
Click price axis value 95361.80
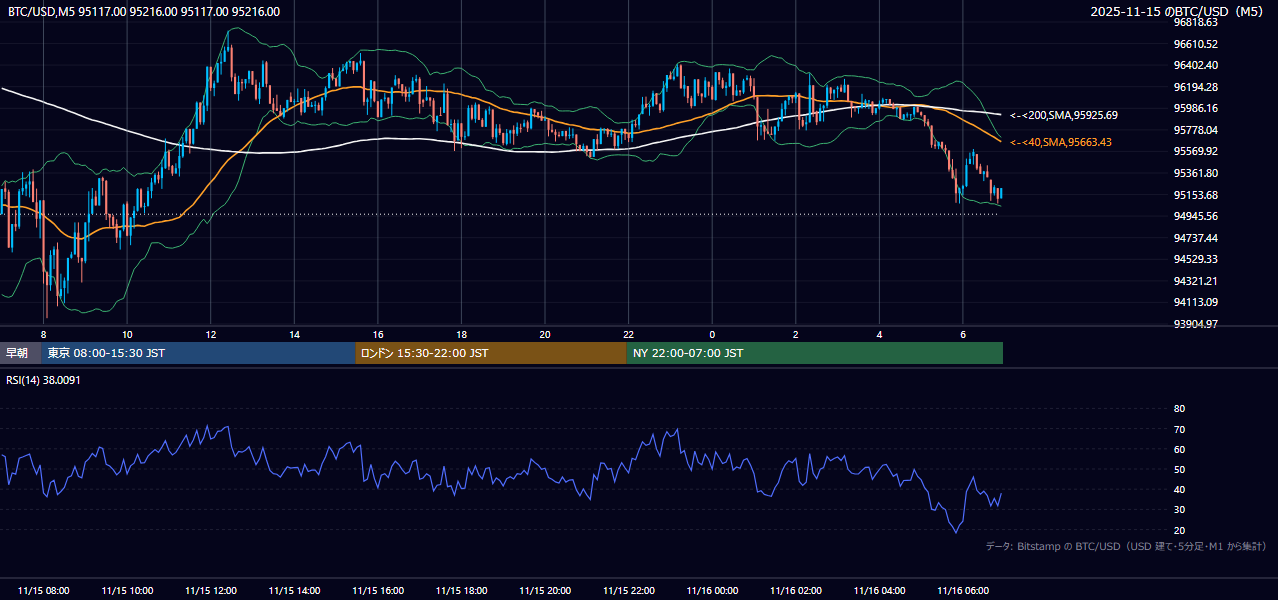point(1196,173)
